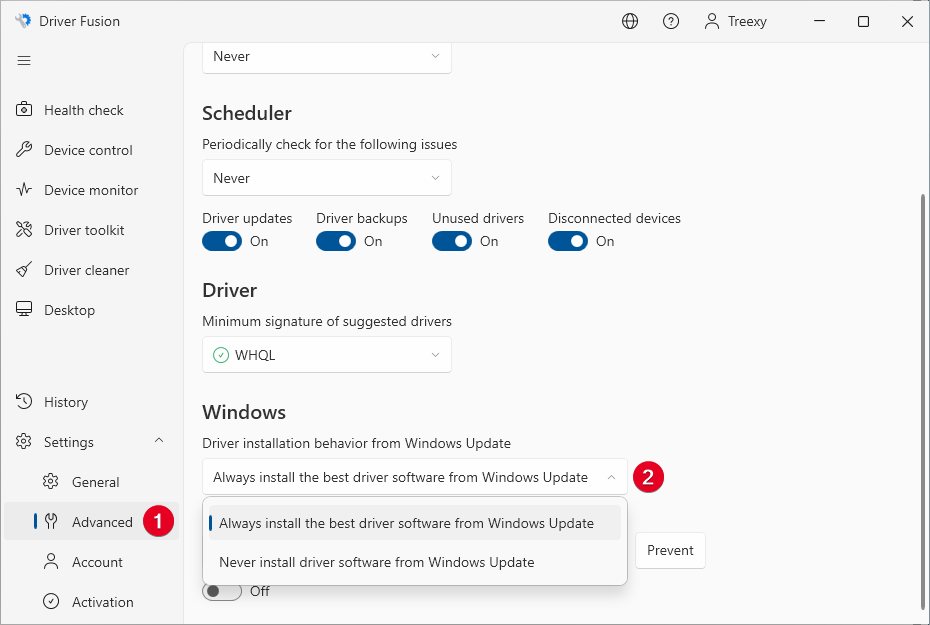Click the WHQL green checkmark icon

221,355
